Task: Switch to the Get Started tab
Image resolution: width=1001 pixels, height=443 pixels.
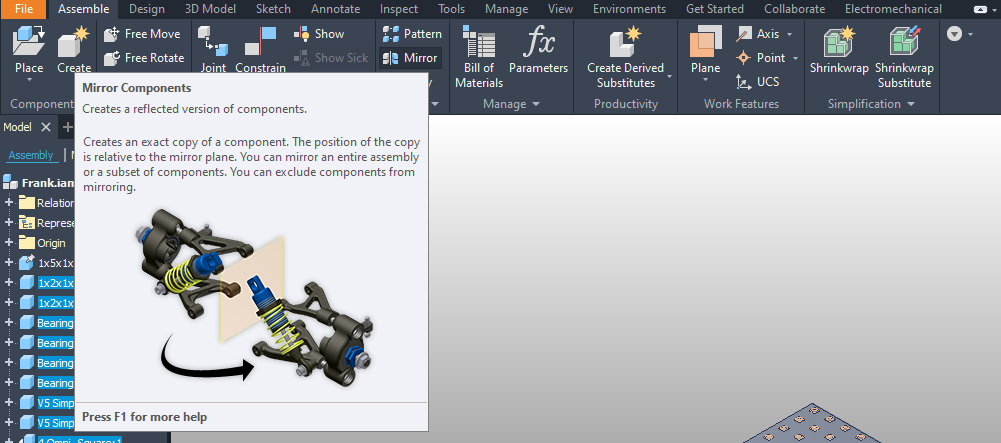Action: tap(715, 9)
